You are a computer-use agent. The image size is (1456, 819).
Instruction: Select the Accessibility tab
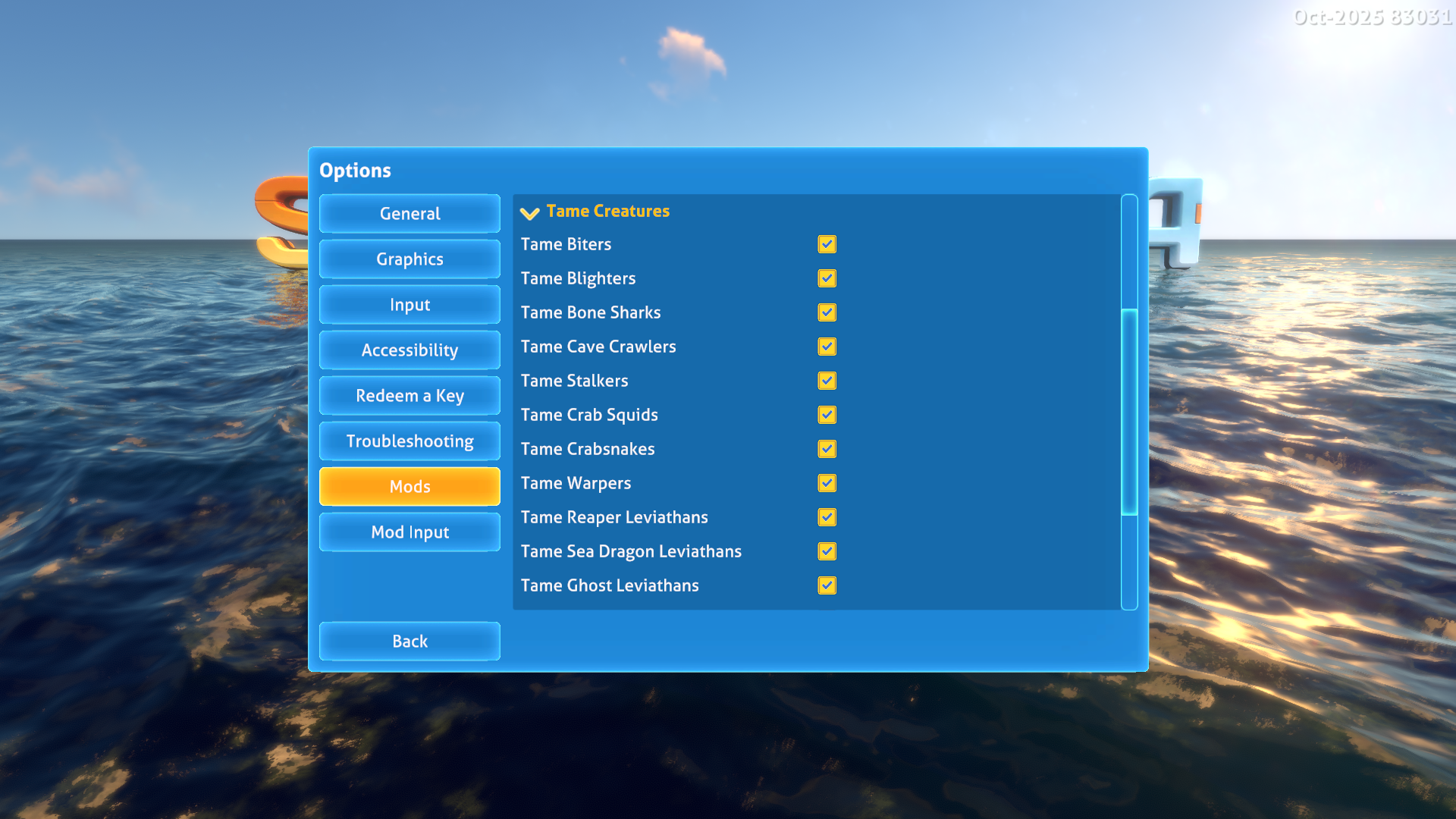pos(409,350)
